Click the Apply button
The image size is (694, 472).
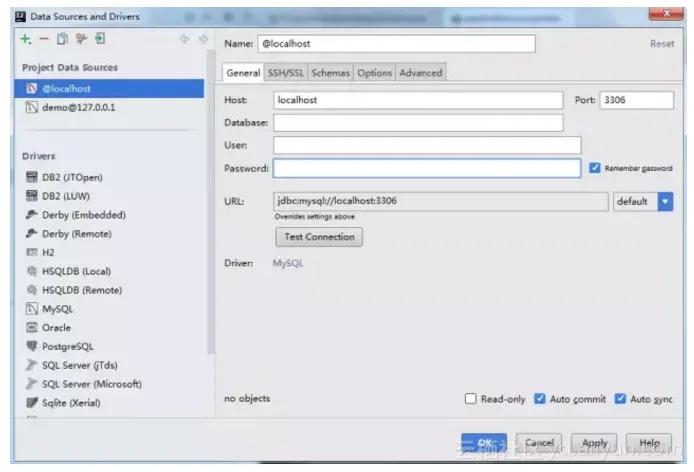pyautogui.click(x=594, y=442)
